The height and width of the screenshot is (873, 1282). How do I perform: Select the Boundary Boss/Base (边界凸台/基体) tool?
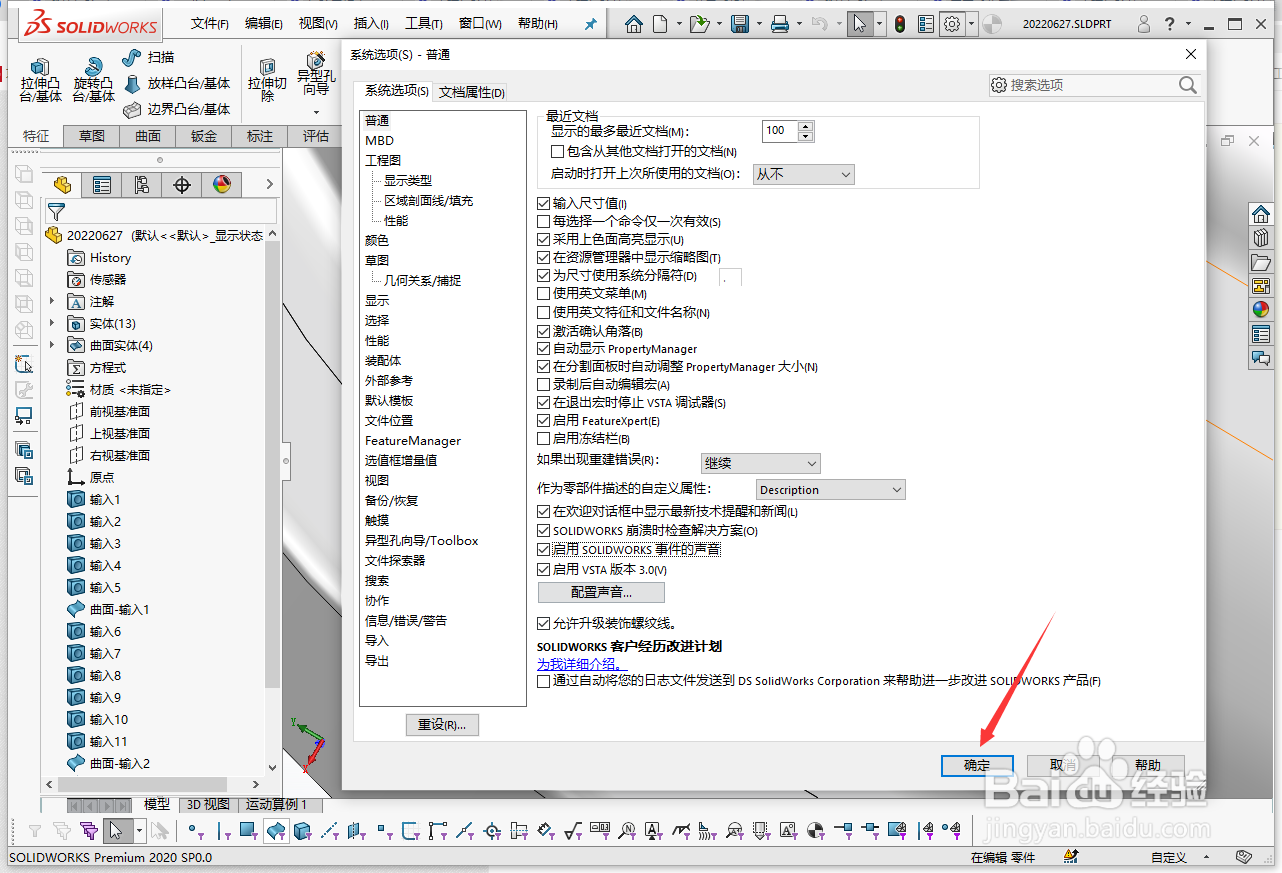tap(176, 110)
